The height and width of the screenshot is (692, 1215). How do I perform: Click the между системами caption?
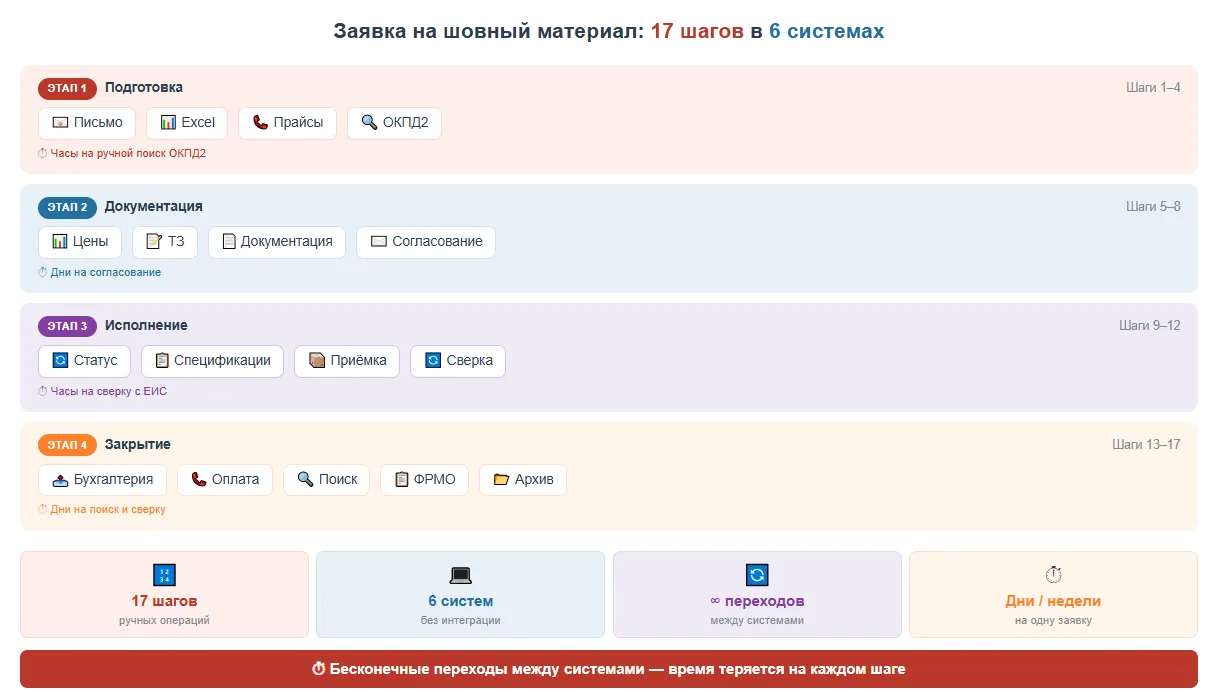[x=757, y=621]
